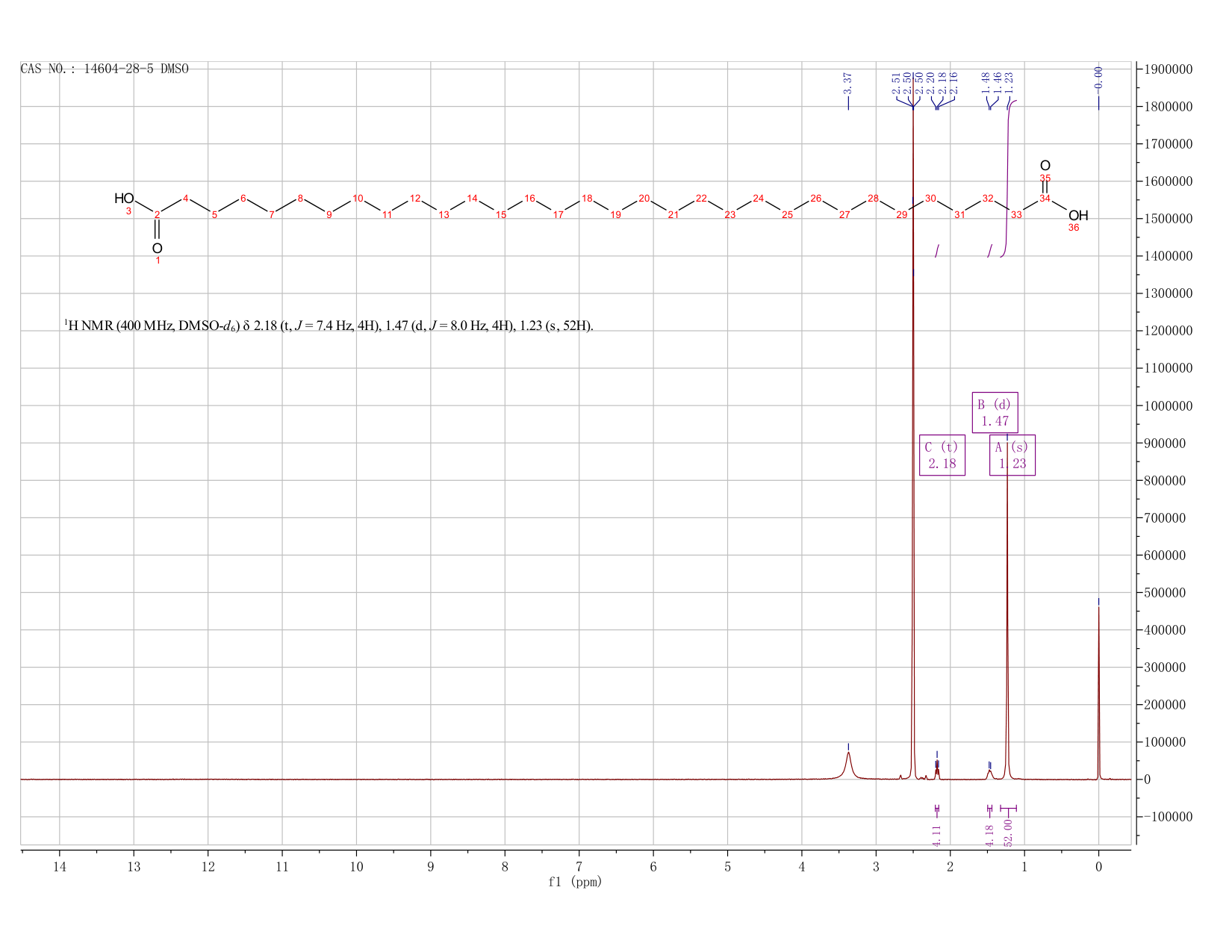Click the CAS NO. 14604-28-5 DMSO title
Image resolution: width=1232 pixels, height=952 pixels.
105,69
